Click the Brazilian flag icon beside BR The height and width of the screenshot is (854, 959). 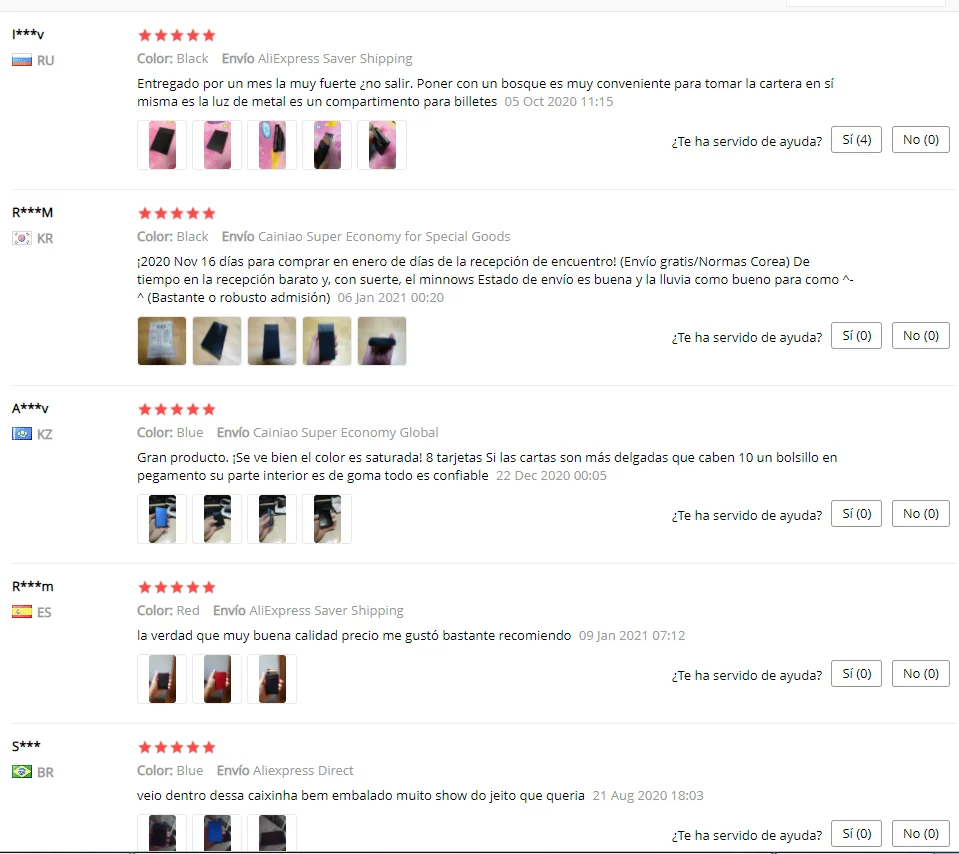coord(22,771)
